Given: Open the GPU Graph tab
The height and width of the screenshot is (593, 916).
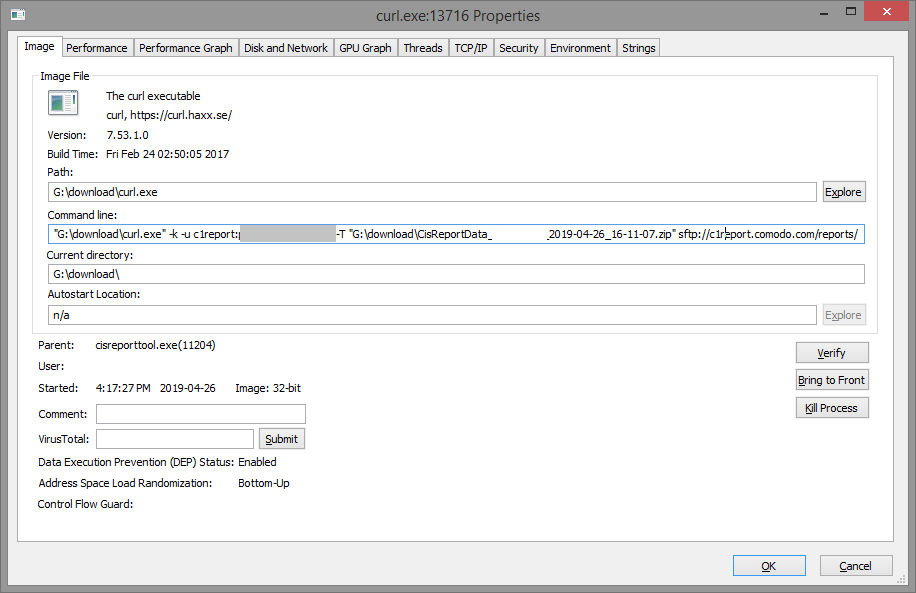Looking at the screenshot, I should (365, 48).
